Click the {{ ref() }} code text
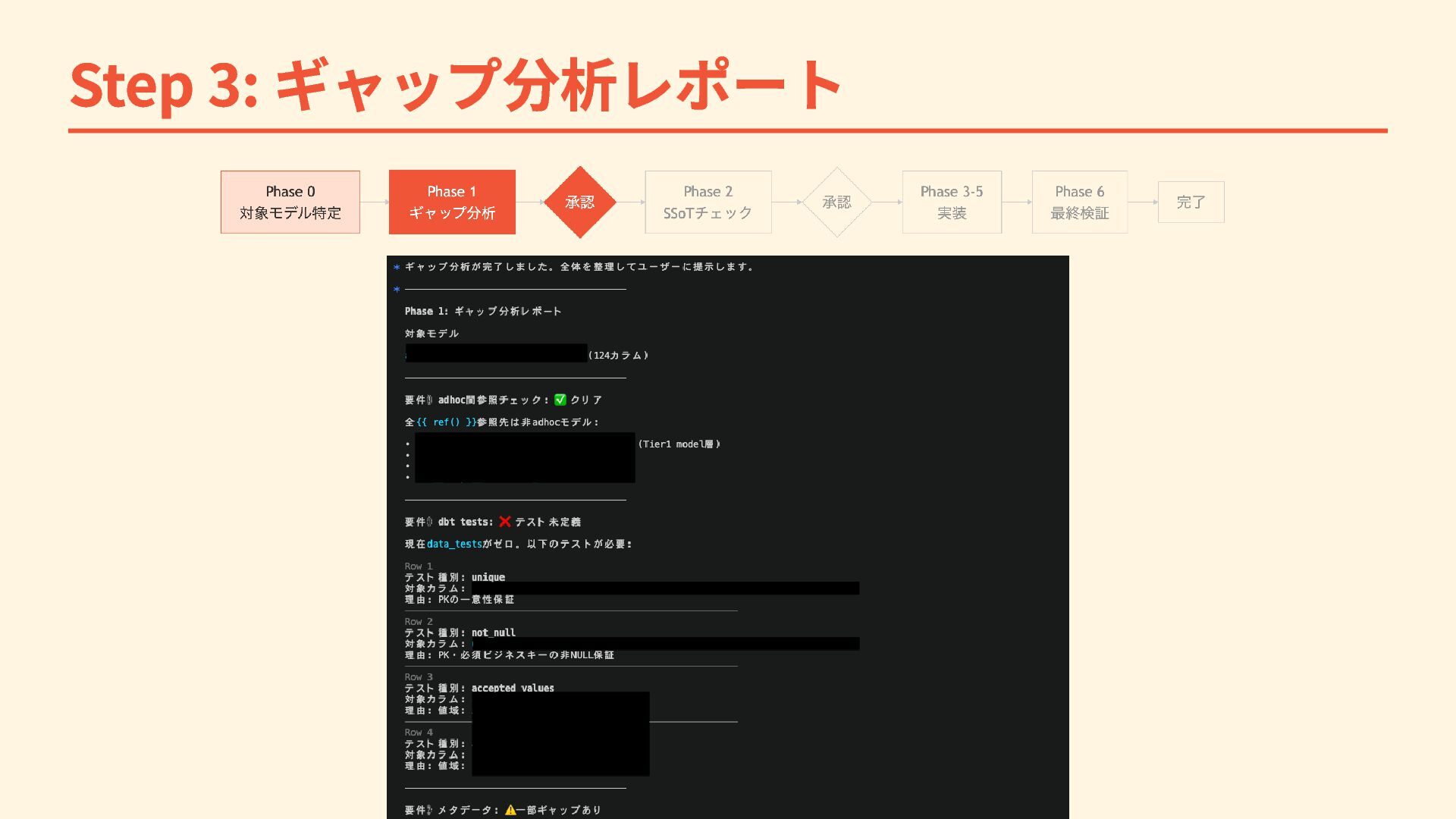This screenshot has height=819, width=1456. point(446,422)
